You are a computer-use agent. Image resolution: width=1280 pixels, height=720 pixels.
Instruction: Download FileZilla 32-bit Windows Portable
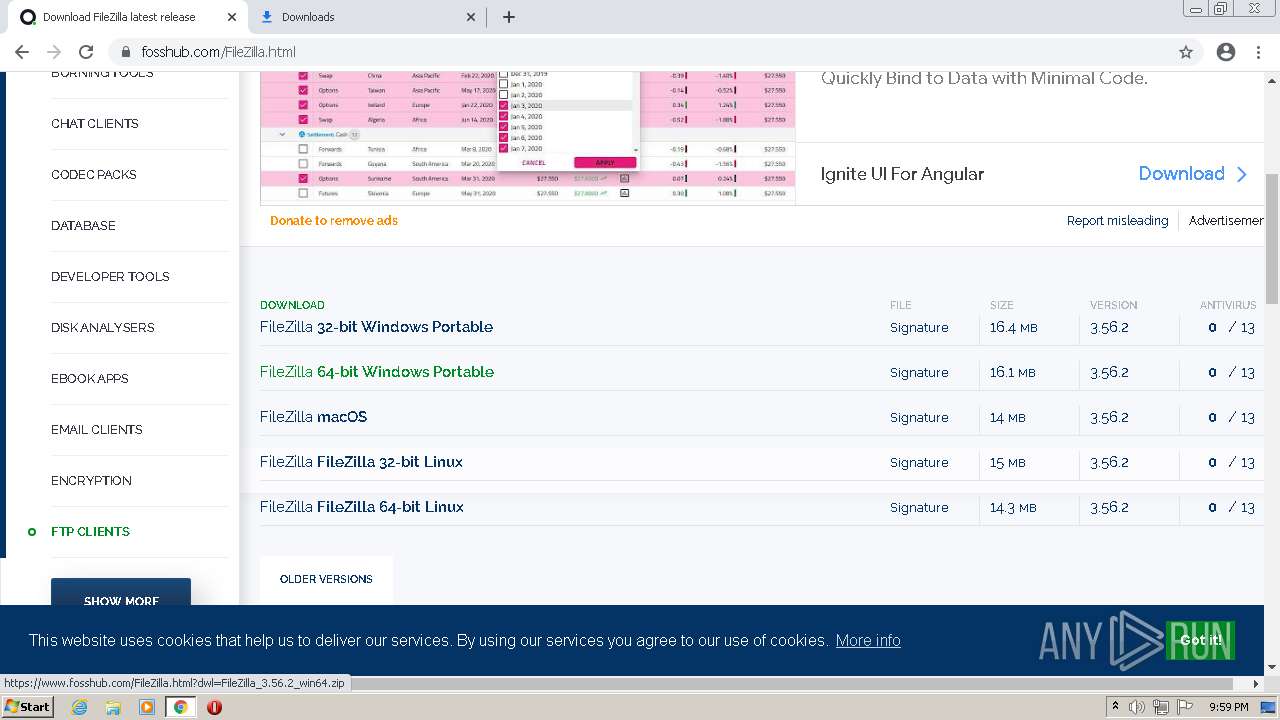coord(376,327)
